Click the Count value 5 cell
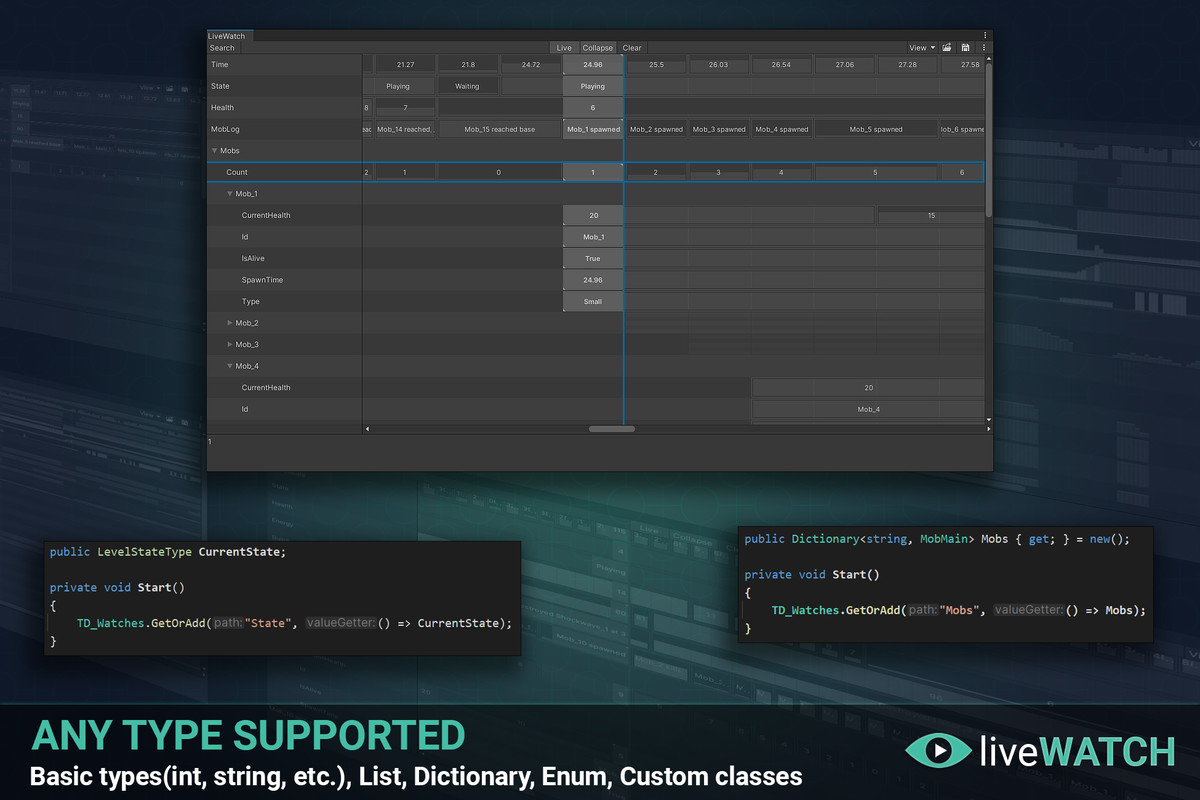1200x800 pixels. tap(875, 172)
